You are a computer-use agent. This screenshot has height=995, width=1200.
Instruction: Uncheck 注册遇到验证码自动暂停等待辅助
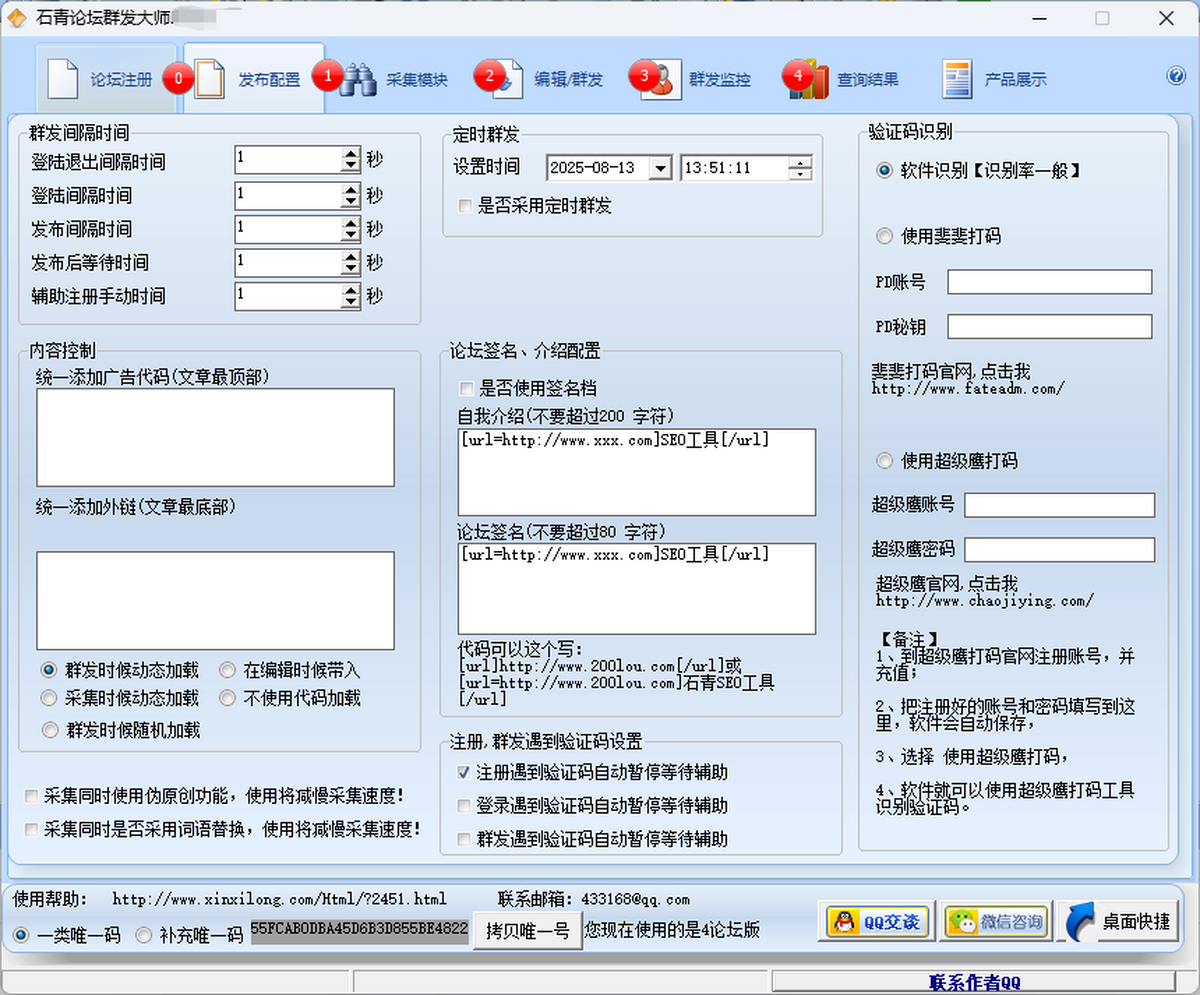[464, 772]
